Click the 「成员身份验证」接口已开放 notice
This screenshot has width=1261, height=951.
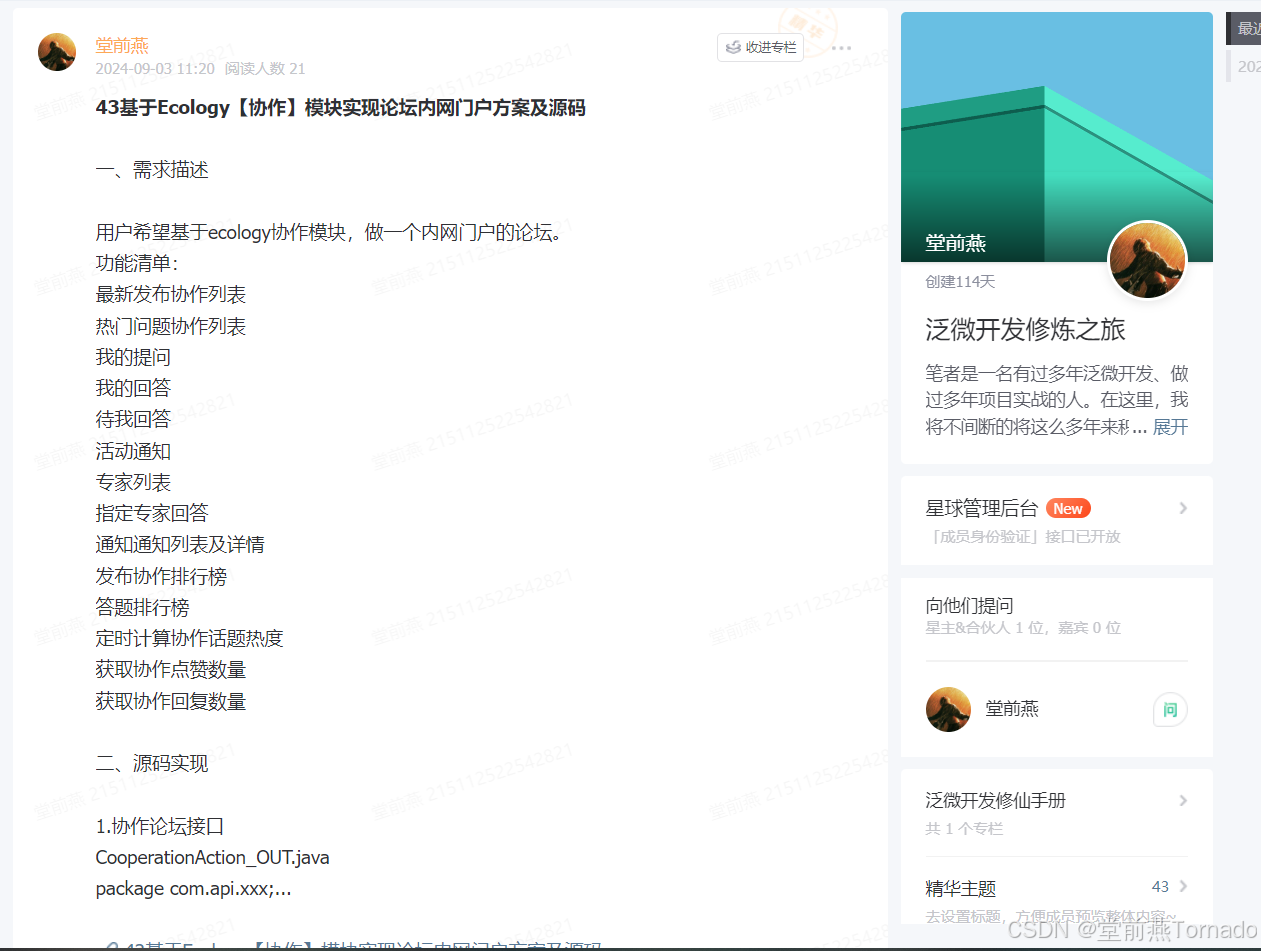click(1024, 536)
